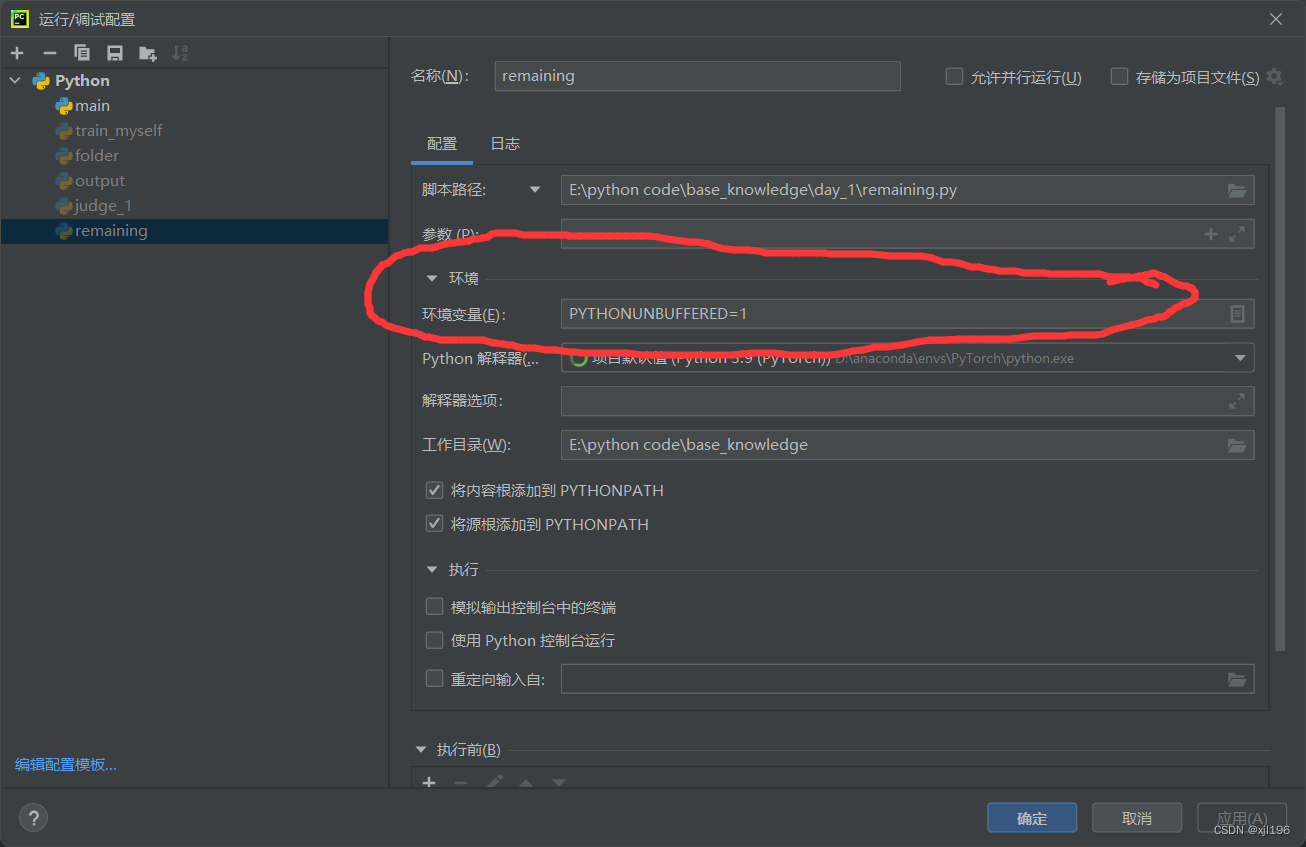Expand interpreter options field icon
Image resolution: width=1306 pixels, height=847 pixels.
(1237, 401)
